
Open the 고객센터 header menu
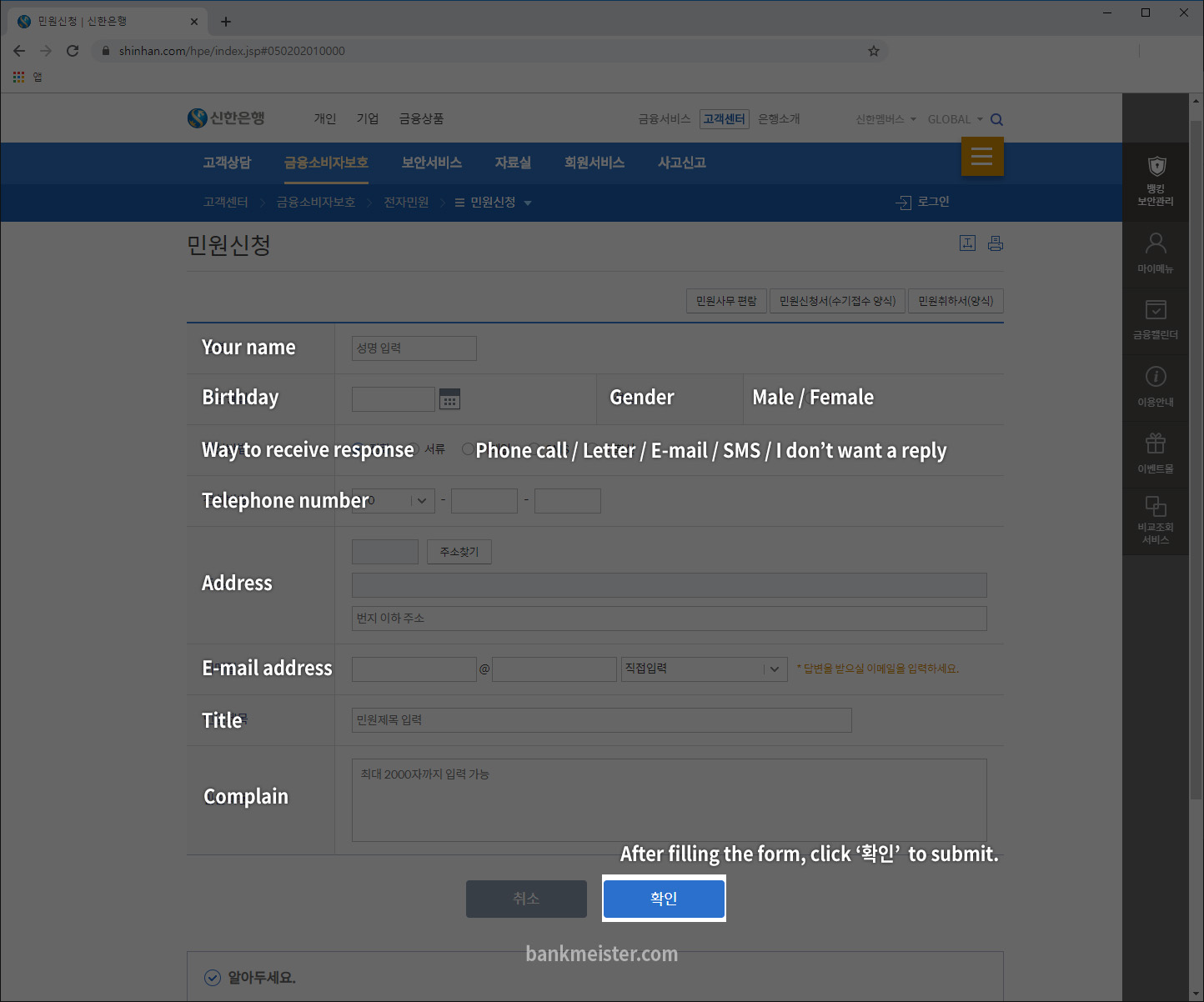point(724,119)
